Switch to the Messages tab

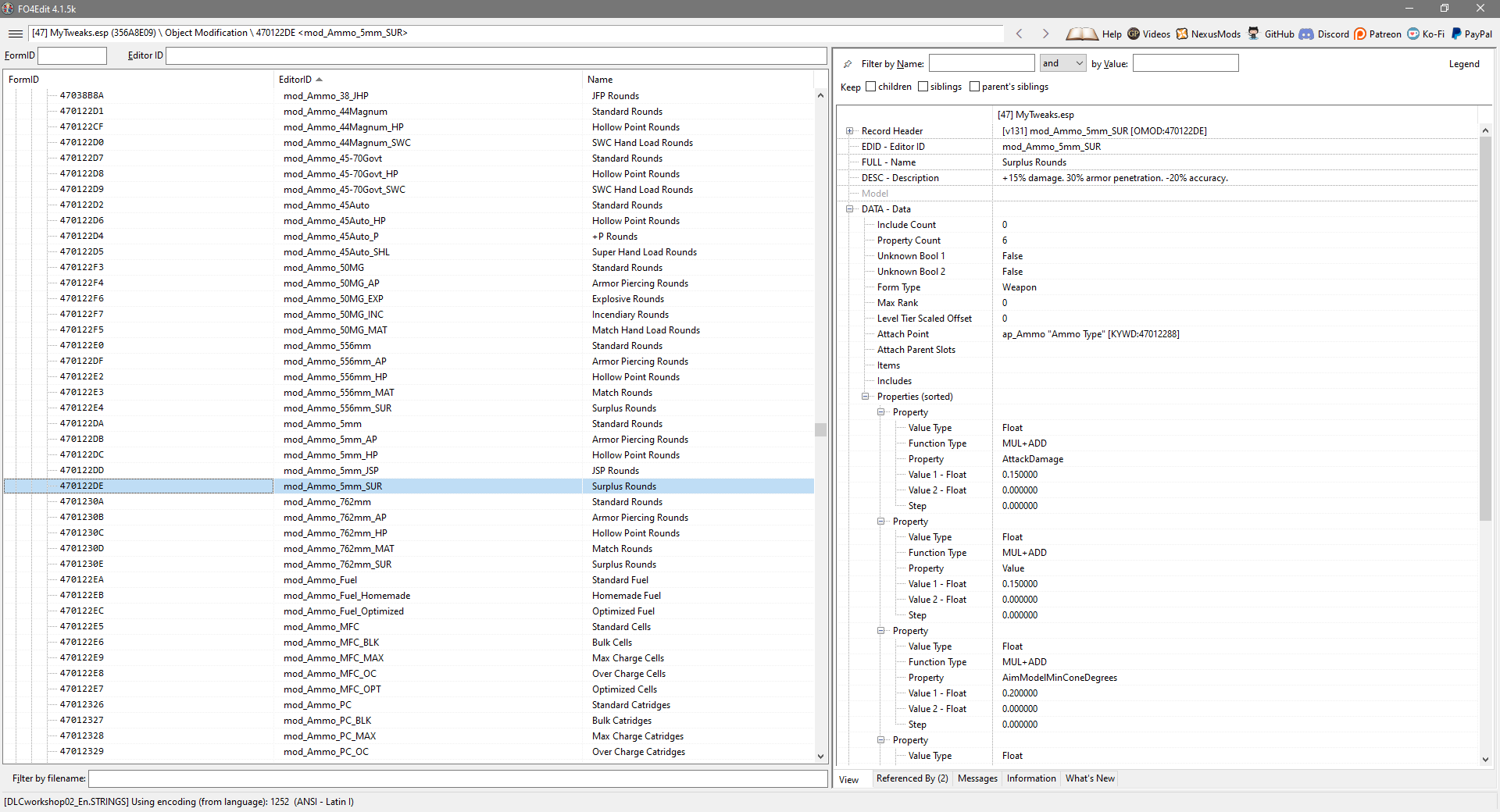click(977, 778)
